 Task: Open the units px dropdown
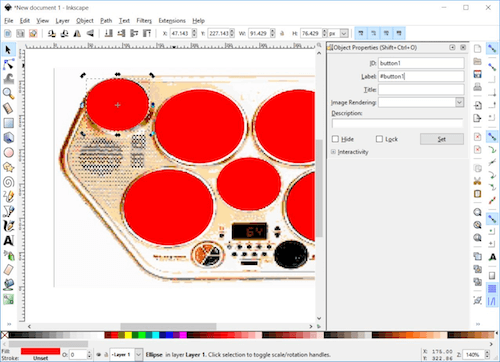click(x=338, y=33)
